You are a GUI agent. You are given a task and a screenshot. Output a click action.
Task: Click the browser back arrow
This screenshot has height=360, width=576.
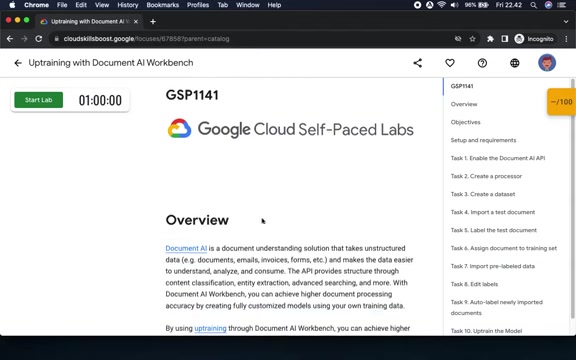pos(10,39)
